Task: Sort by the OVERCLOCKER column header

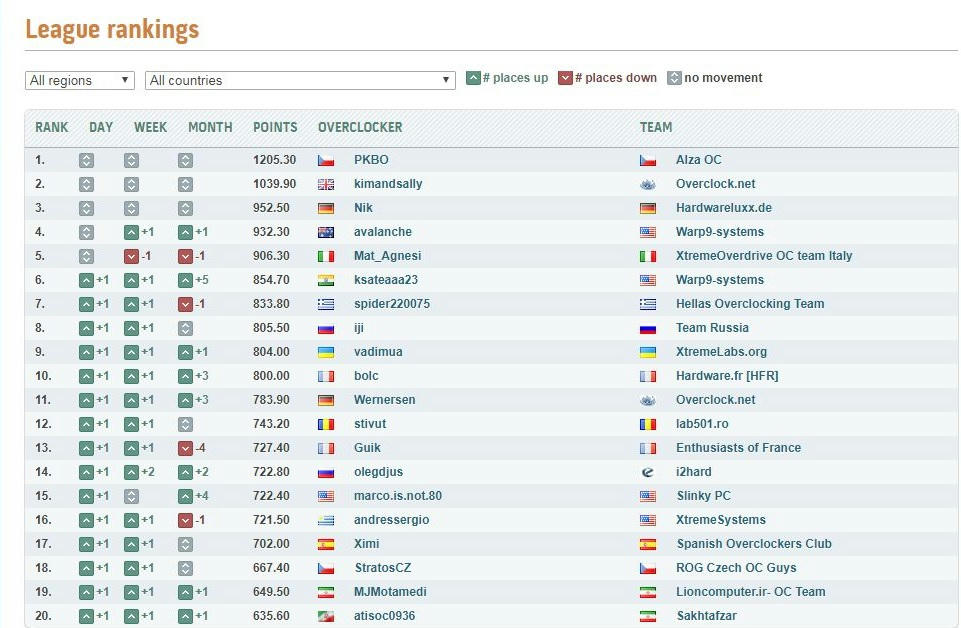Action: click(x=360, y=127)
